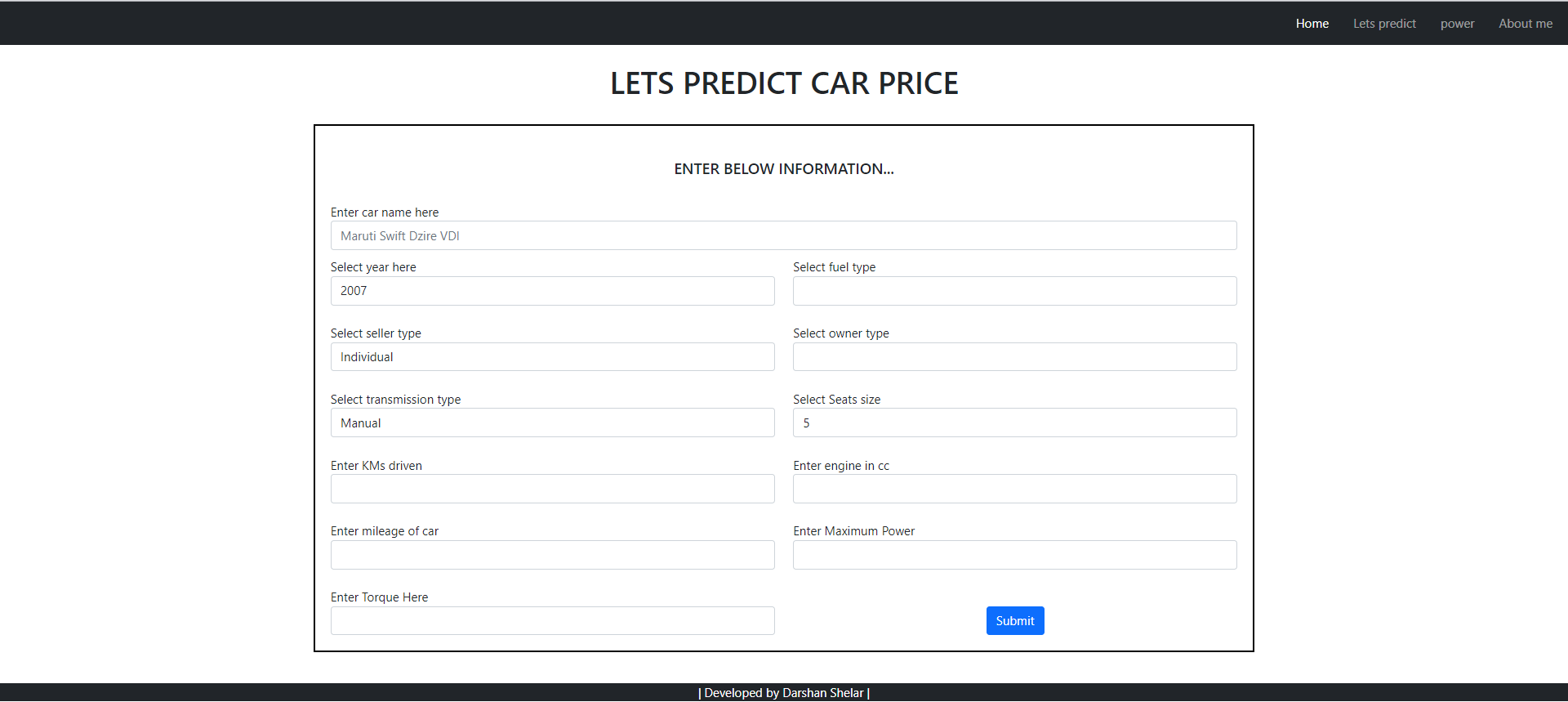The image size is (1568, 702).
Task: Expand the fuel type dropdown
Action: (x=1014, y=291)
